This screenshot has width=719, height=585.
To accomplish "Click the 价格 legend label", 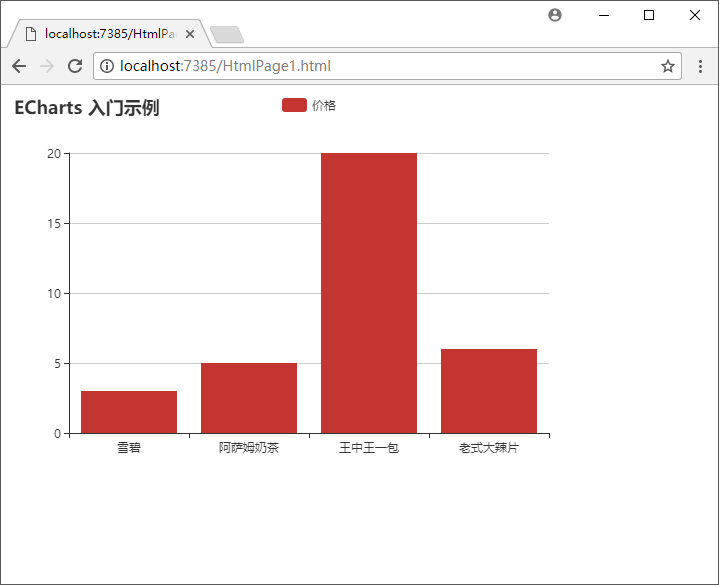I will (324, 105).
